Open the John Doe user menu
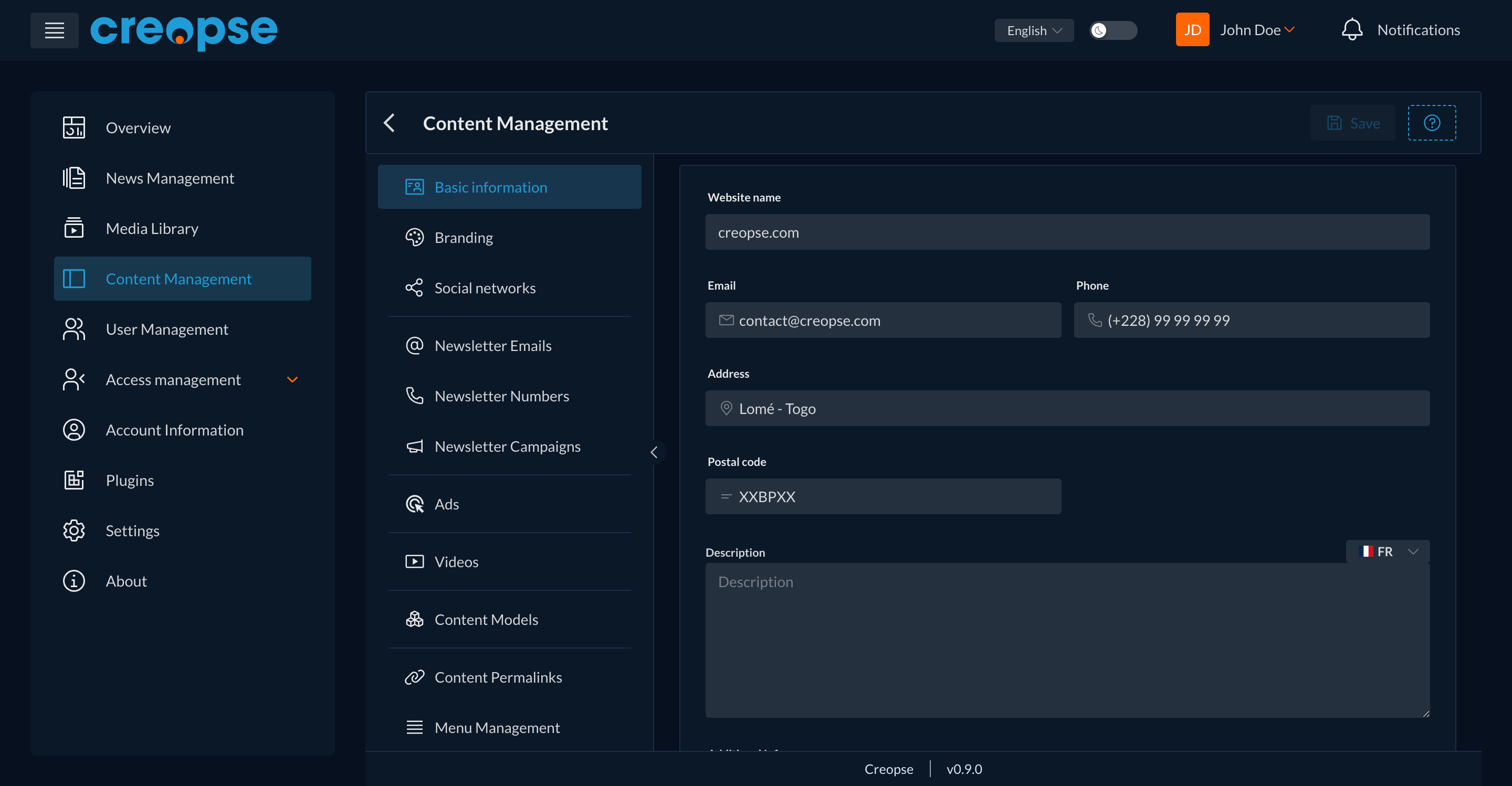Screen dimensions: 1512x786 coord(1257,30)
